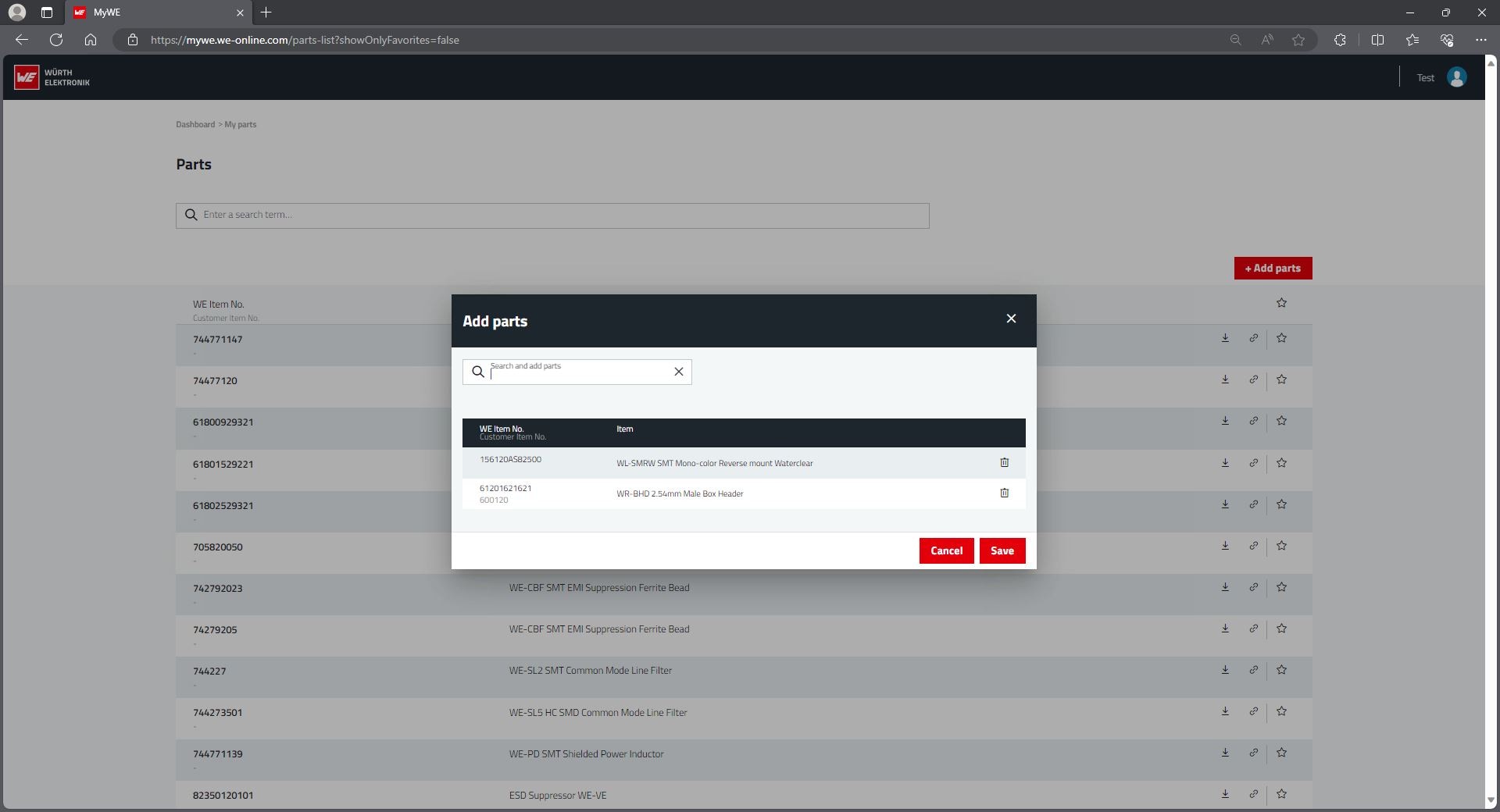Go back with browser back arrow
The image size is (1500, 812).
coord(22,40)
